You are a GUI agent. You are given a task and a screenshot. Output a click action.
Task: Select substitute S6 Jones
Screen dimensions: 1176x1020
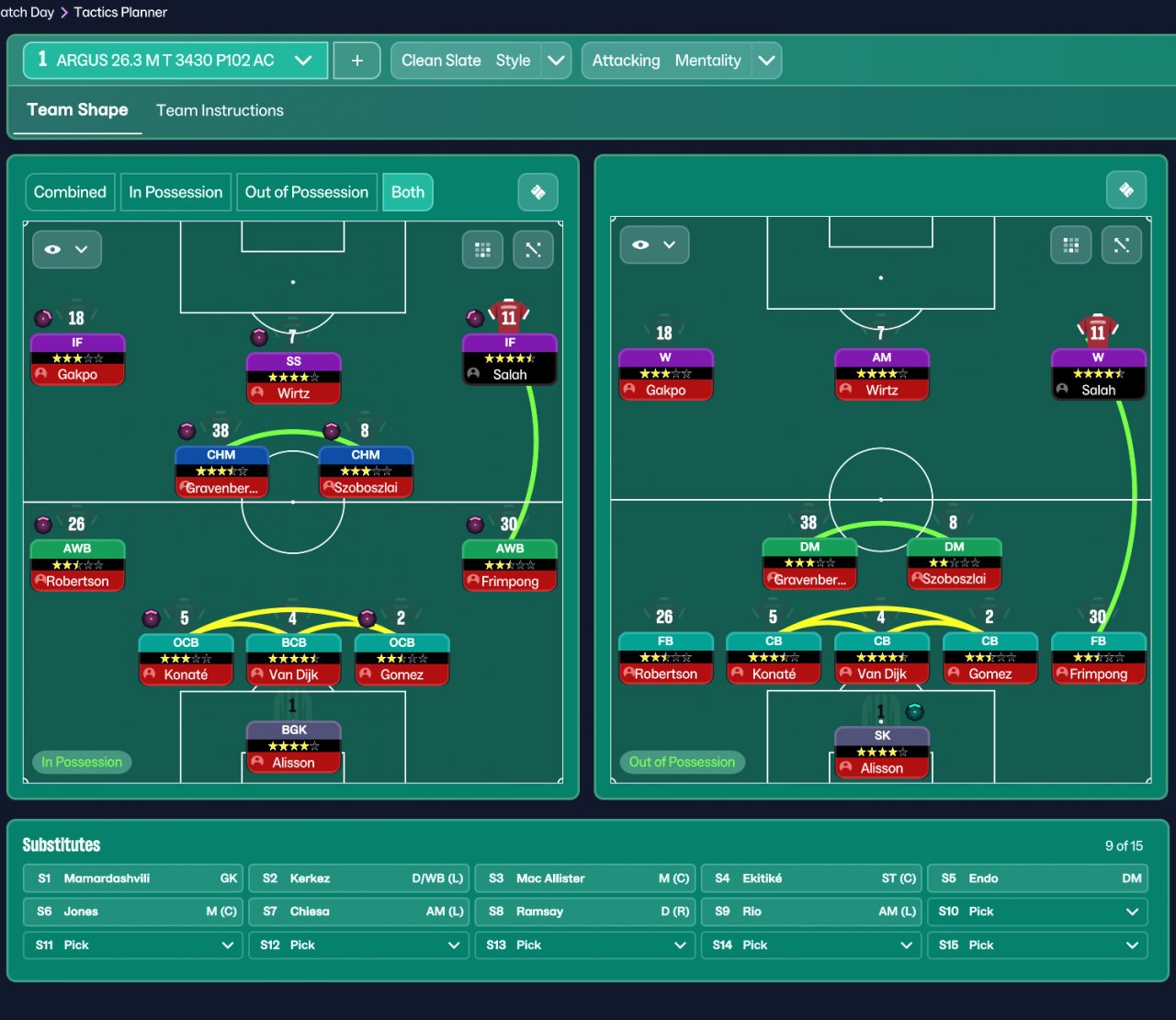point(133,912)
